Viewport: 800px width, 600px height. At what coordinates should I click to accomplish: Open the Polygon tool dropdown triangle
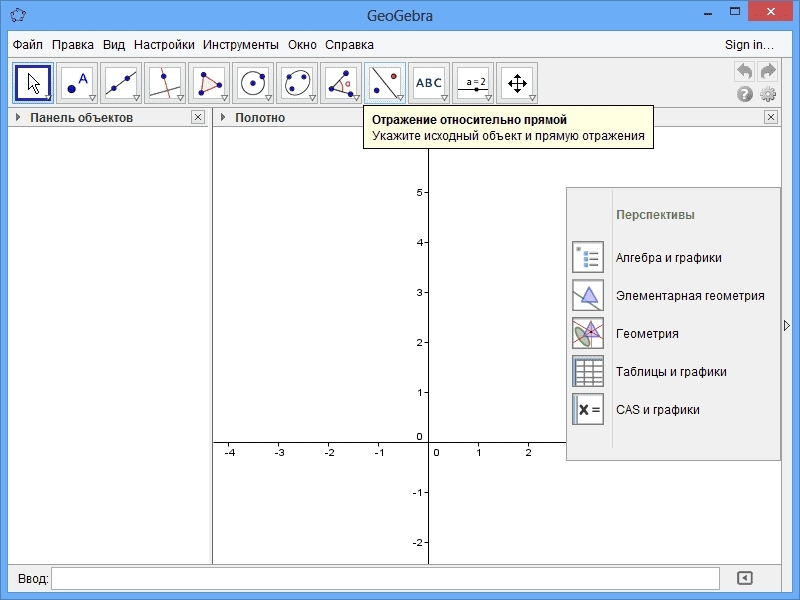224,97
